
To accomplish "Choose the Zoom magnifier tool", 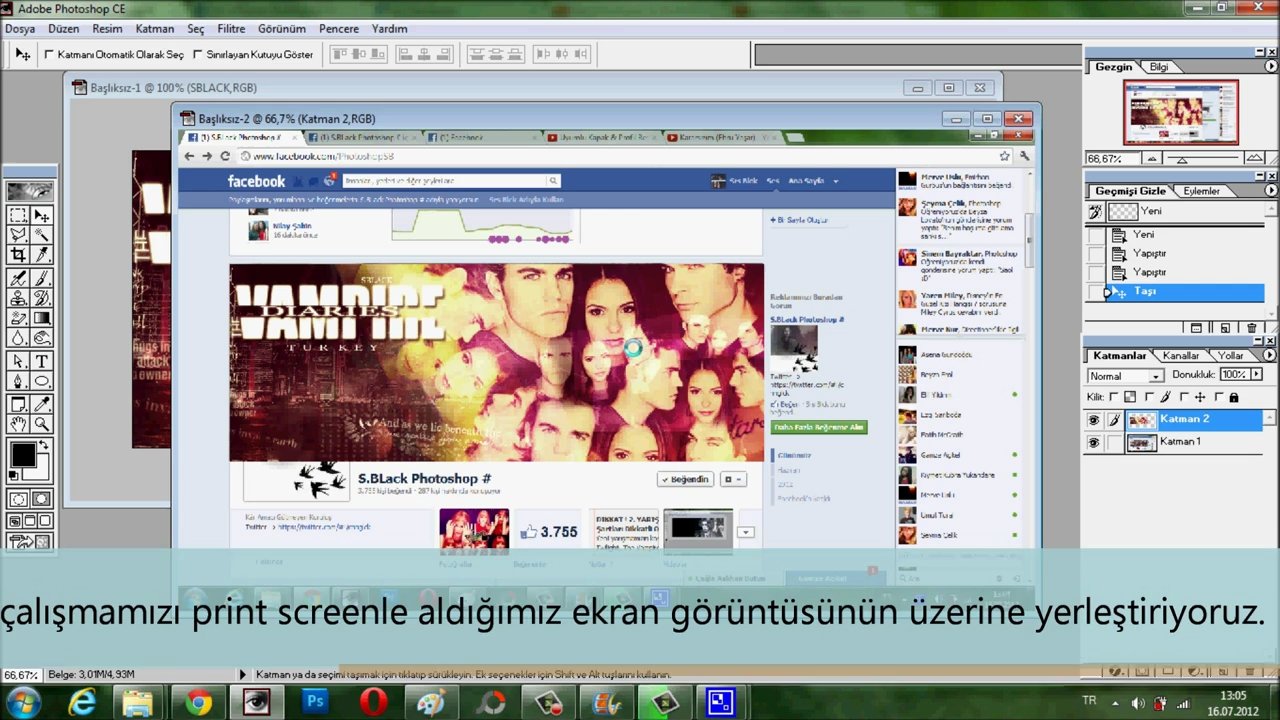I will click(42, 424).
